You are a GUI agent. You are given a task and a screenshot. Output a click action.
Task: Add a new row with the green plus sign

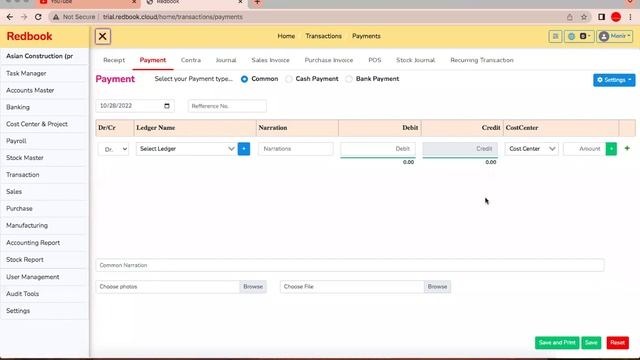click(x=627, y=149)
